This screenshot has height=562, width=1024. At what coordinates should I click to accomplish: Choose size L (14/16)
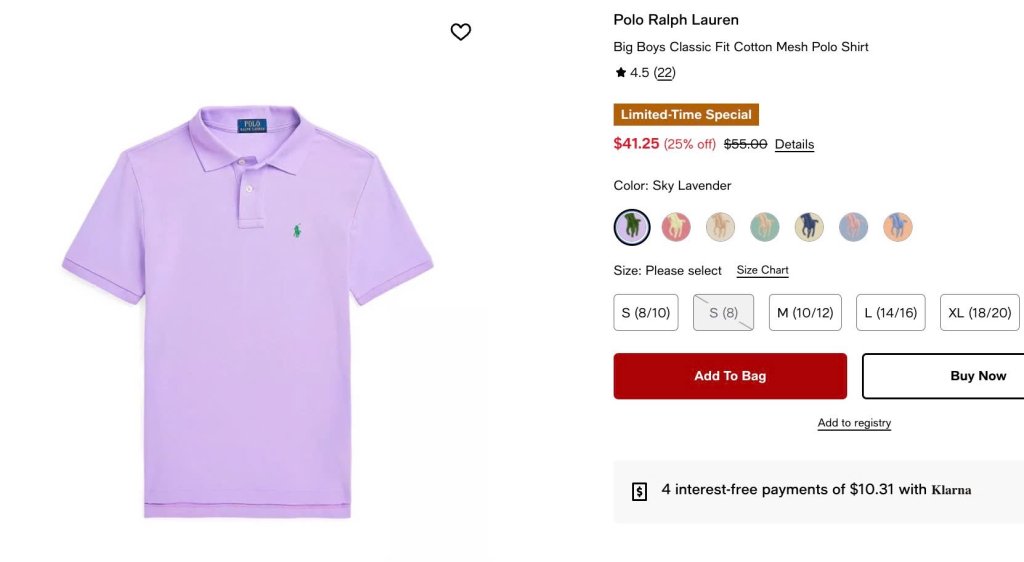pyautogui.click(x=891, y=313)
